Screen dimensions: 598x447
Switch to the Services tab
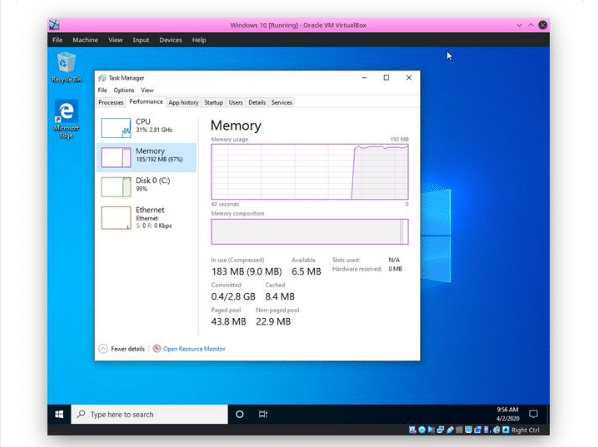click(282, 102)
